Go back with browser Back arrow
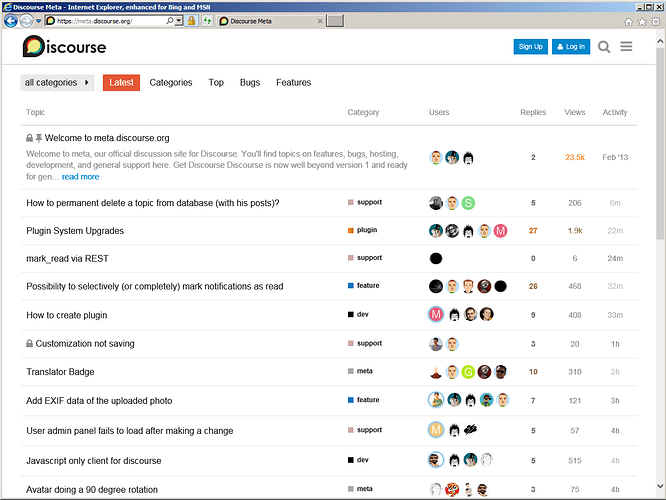666x500 pixels. [x=11, y=20]
